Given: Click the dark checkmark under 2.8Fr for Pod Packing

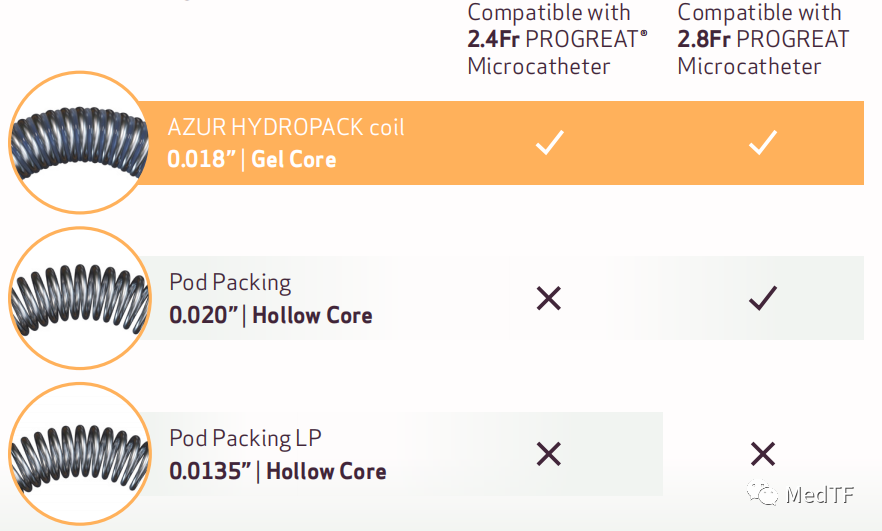Looking at the screenshot, I should (x=763, y=298).
